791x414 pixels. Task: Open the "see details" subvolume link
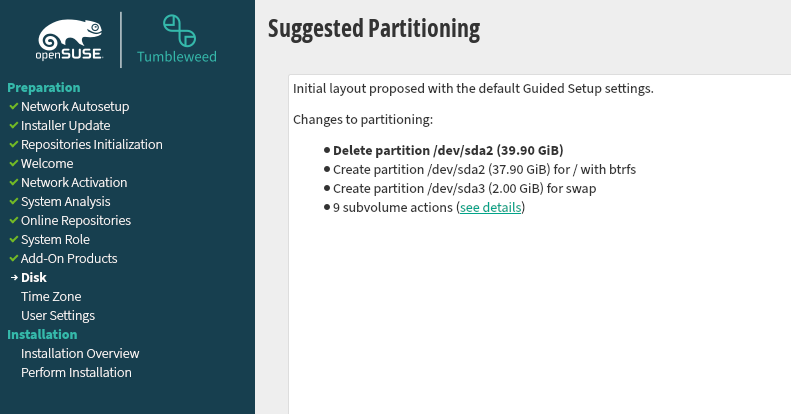pos(490,208)
